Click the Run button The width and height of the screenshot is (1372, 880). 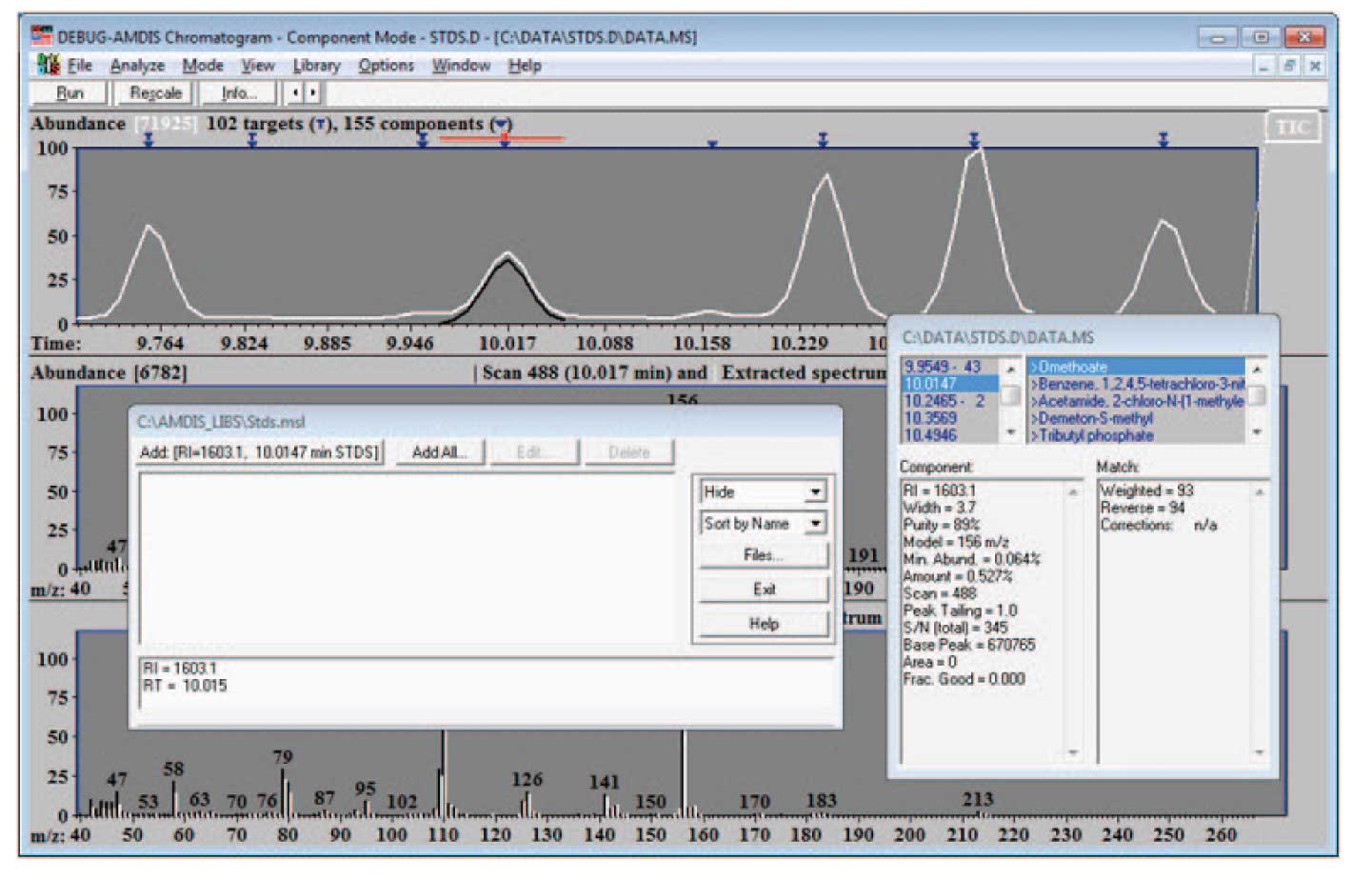tap(70, 92)
